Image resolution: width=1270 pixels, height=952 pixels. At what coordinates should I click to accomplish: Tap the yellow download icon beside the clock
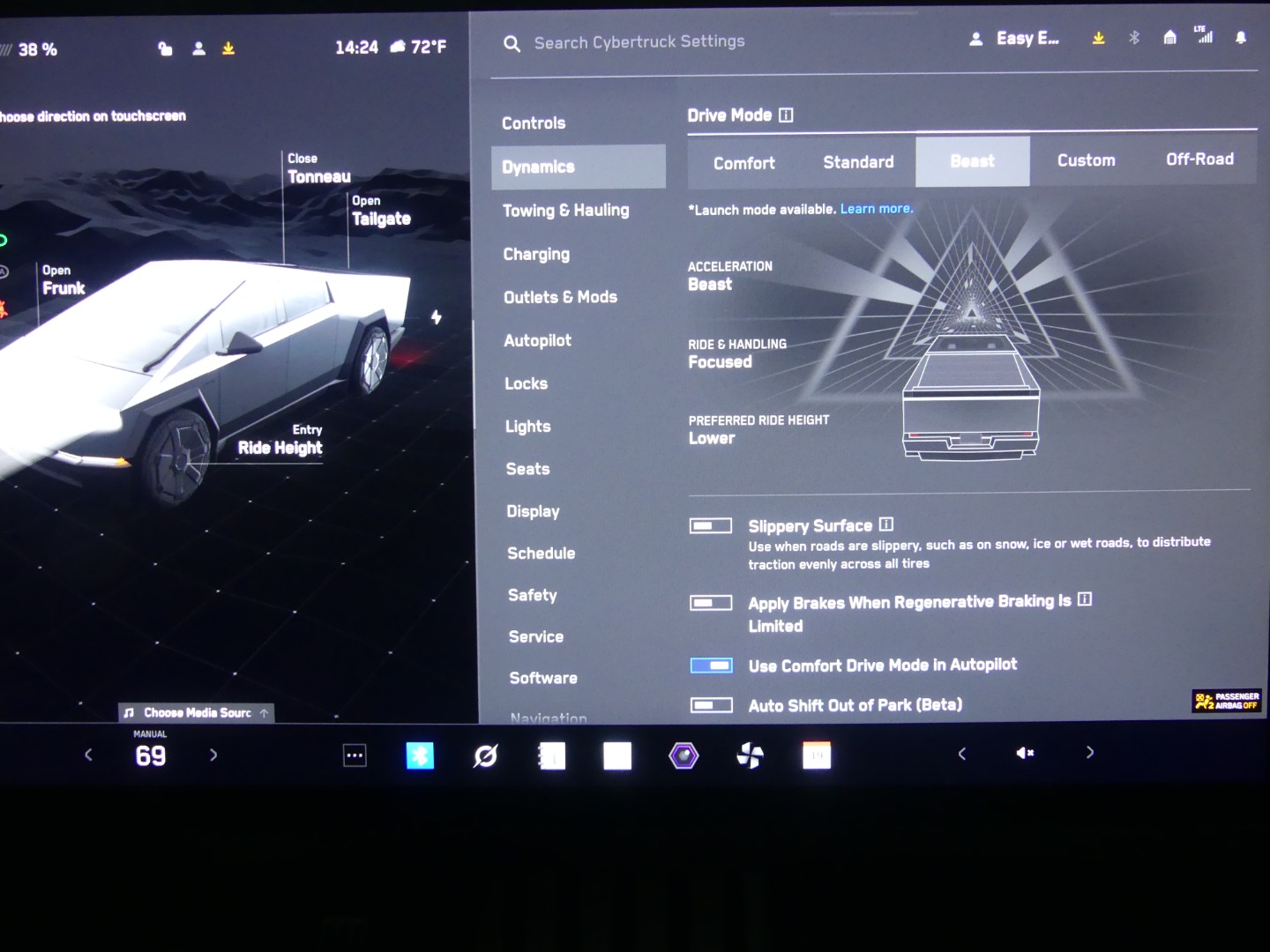(228, 48)
